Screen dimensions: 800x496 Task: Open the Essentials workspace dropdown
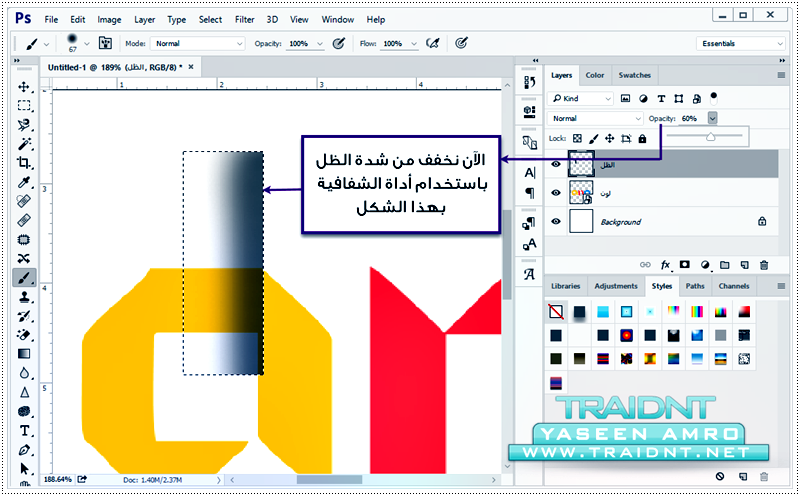click(740, 43)
